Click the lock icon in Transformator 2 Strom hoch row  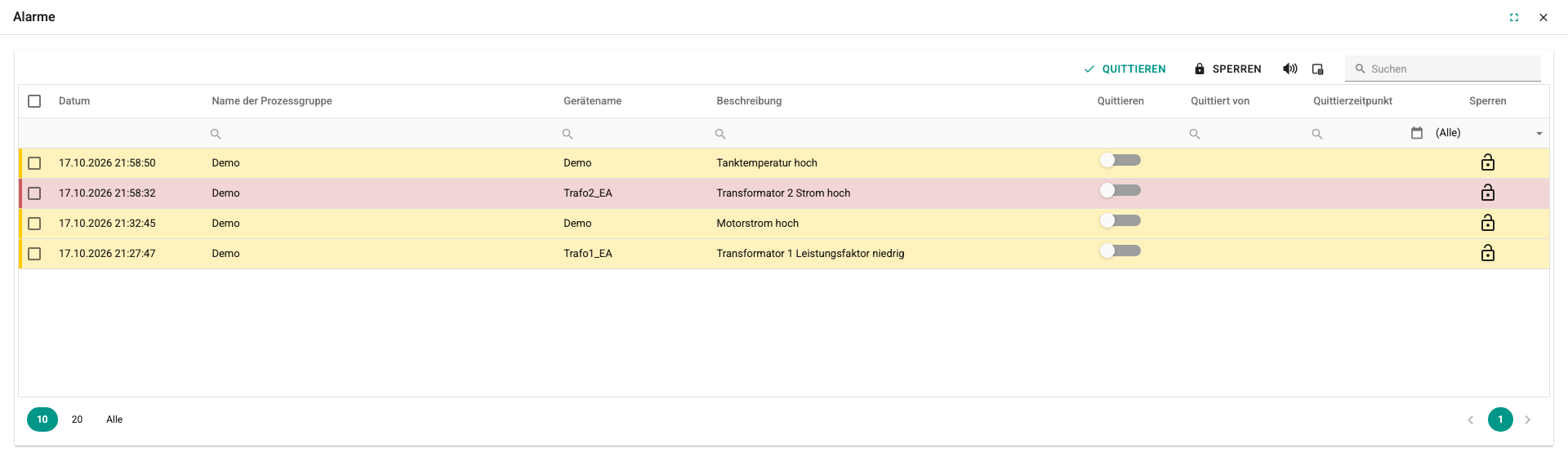(1488, 193)
